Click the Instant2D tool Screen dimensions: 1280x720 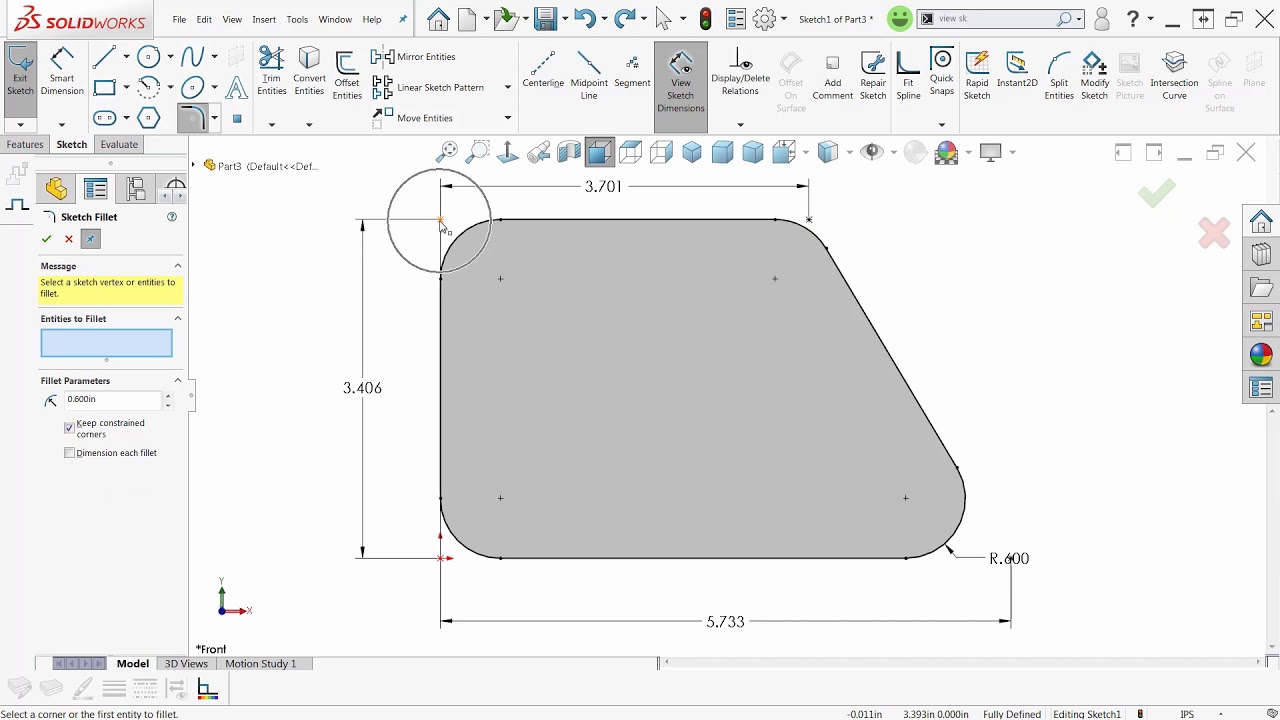(1017, 71)
